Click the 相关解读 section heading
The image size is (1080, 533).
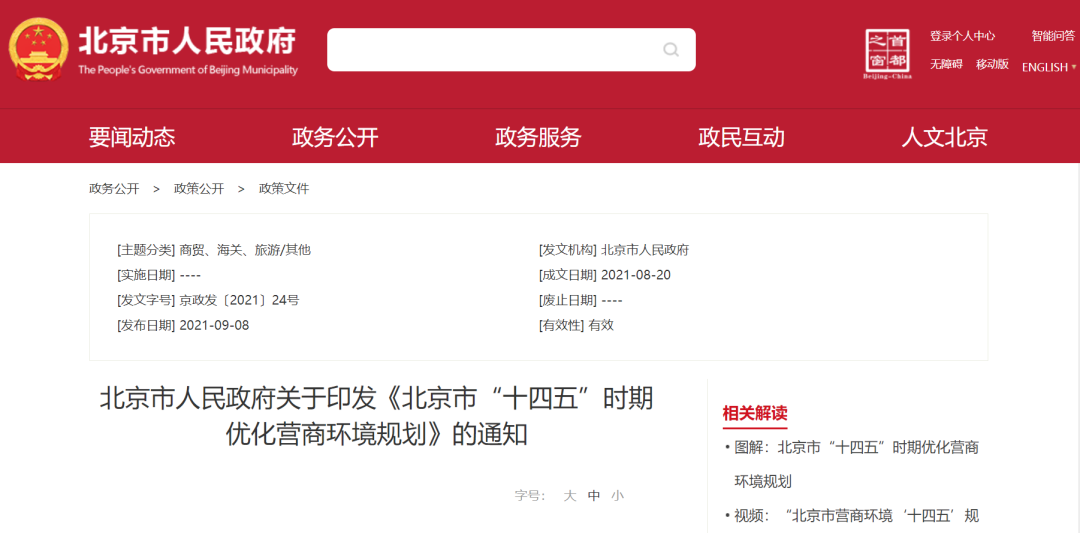pos(755,413)
